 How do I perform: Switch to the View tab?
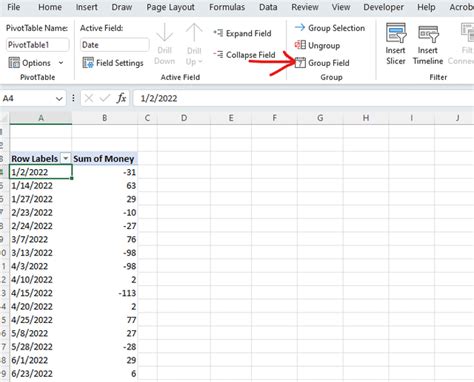coord(341,7)
